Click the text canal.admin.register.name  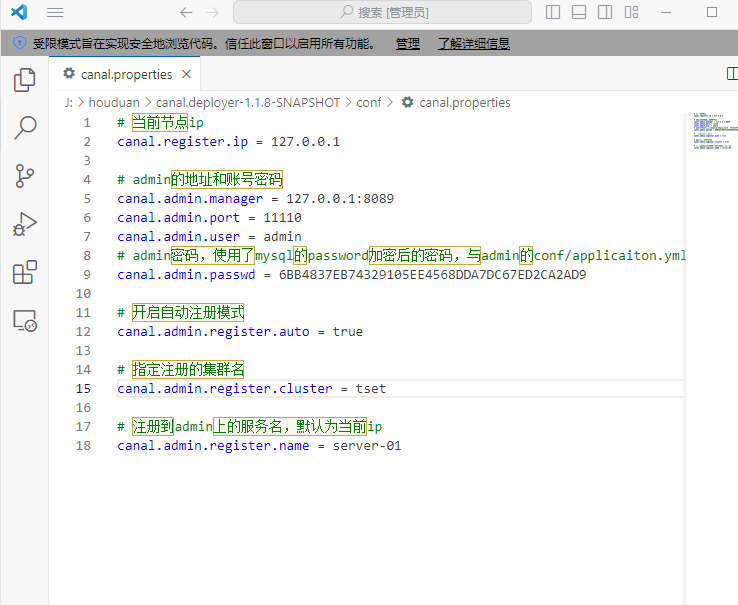click(213, 445)
